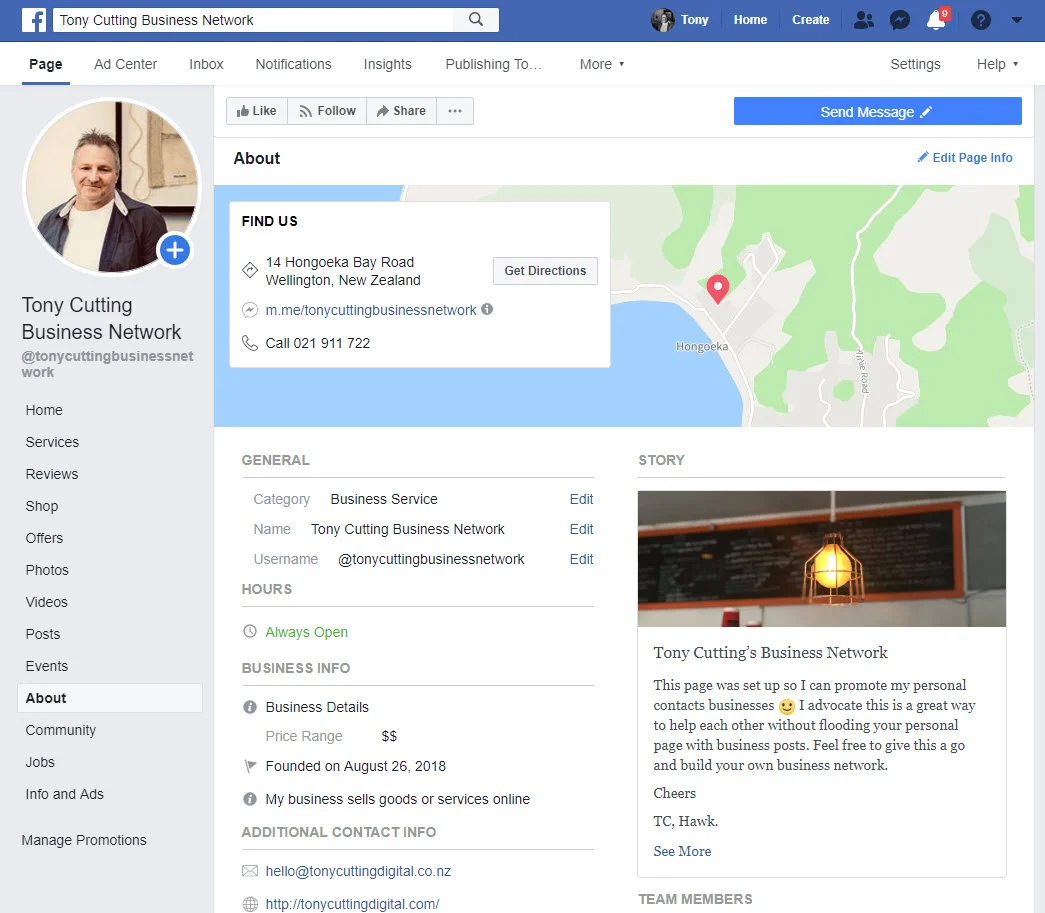Edit the Username field
1045x913 pixels.
[581, 559]
